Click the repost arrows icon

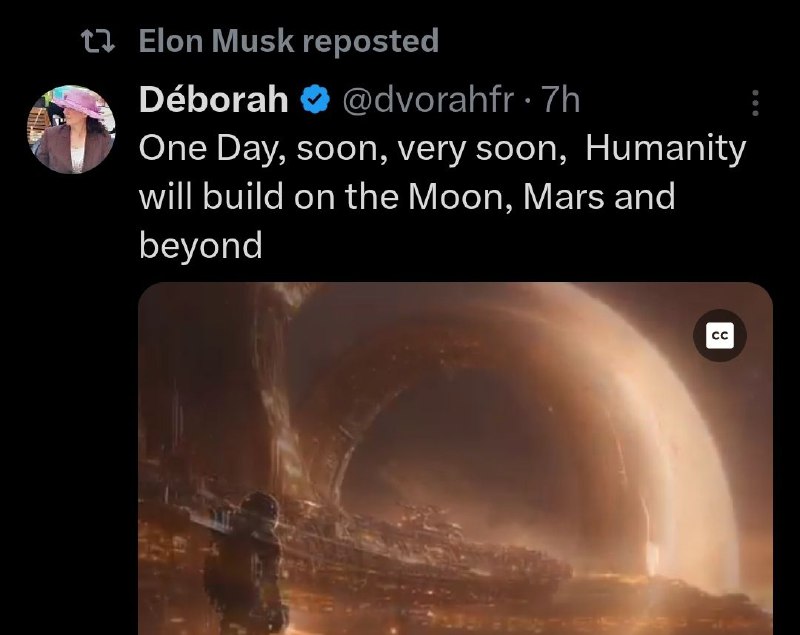[98, 41]
